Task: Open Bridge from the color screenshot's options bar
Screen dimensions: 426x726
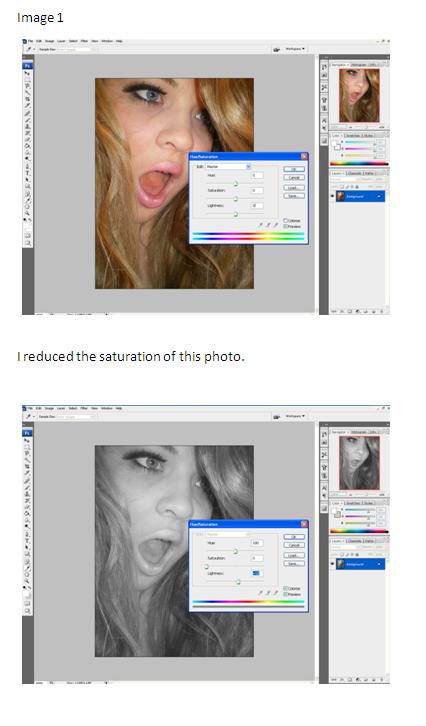Action: (x=277, y=49)
